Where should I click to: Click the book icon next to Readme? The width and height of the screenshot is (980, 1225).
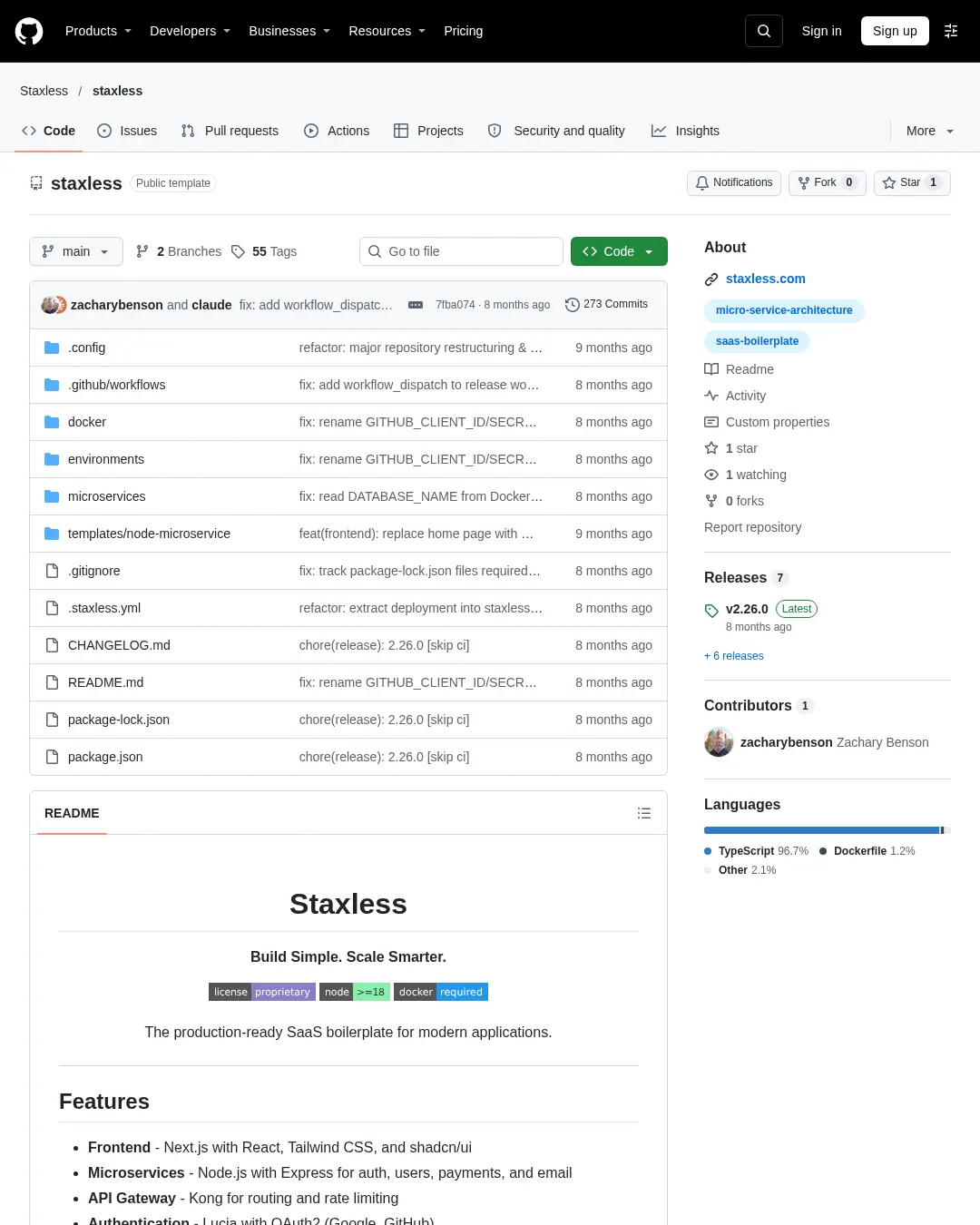click(x=711, y=369)
